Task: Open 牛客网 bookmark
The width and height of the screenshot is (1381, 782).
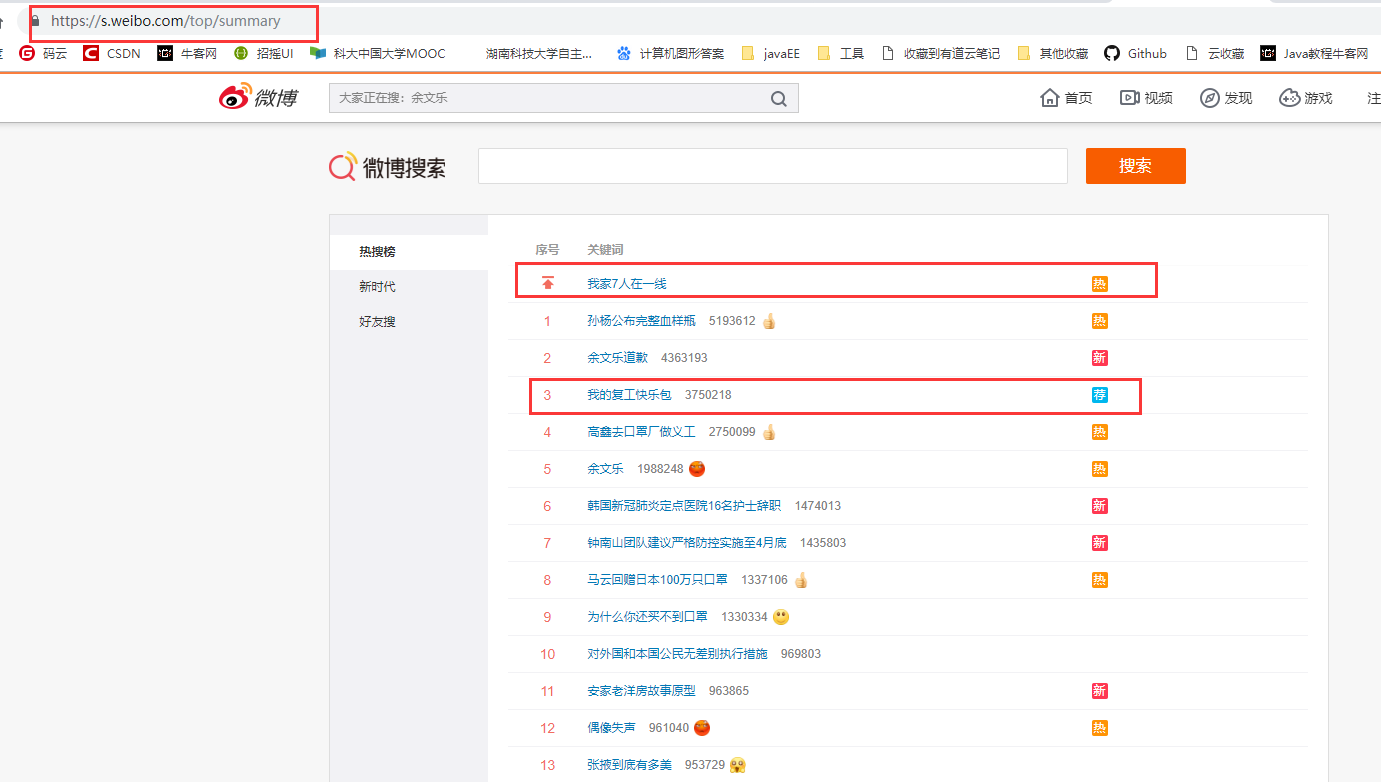Action: 187,54
